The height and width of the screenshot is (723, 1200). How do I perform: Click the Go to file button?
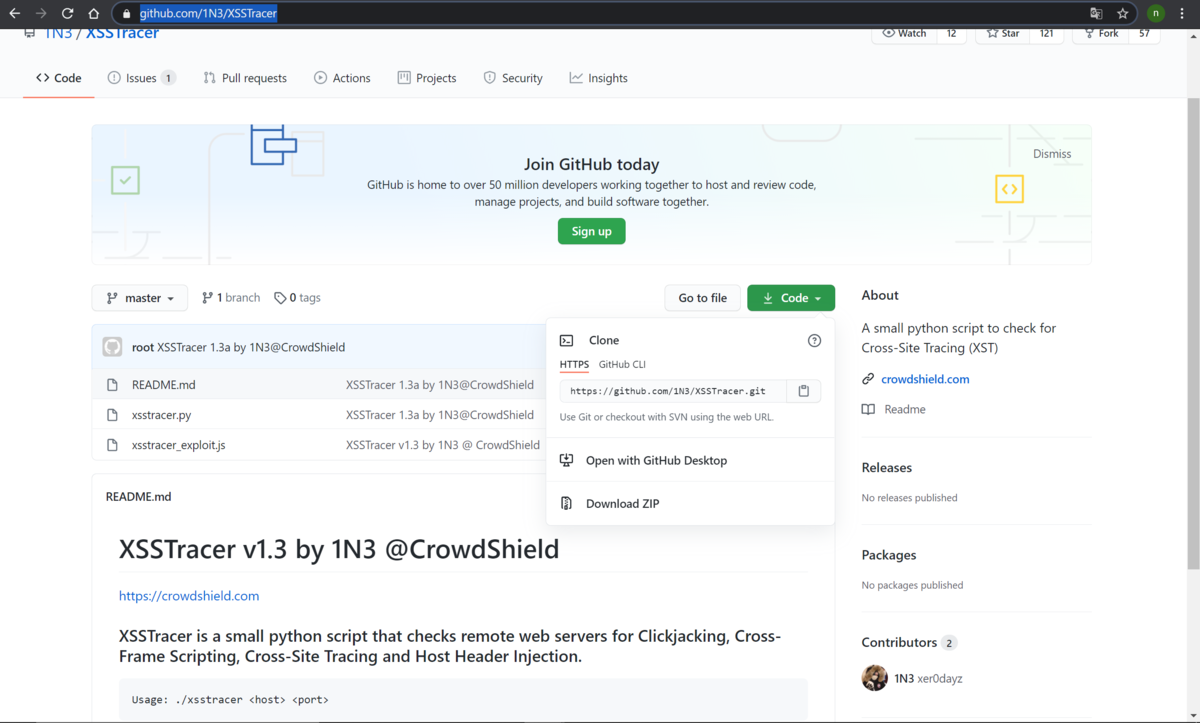[x=703, y=298]
